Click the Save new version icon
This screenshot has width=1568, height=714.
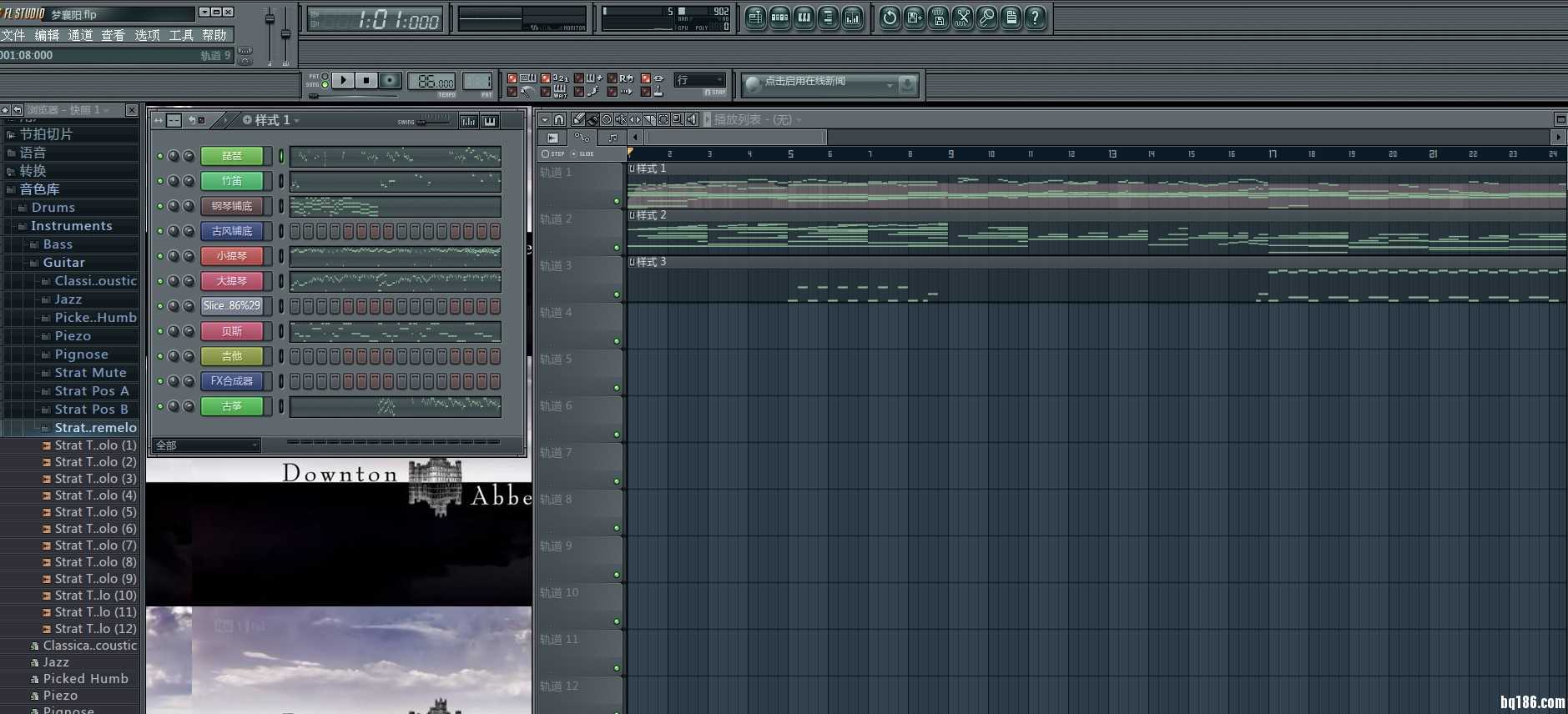(914, 18)
